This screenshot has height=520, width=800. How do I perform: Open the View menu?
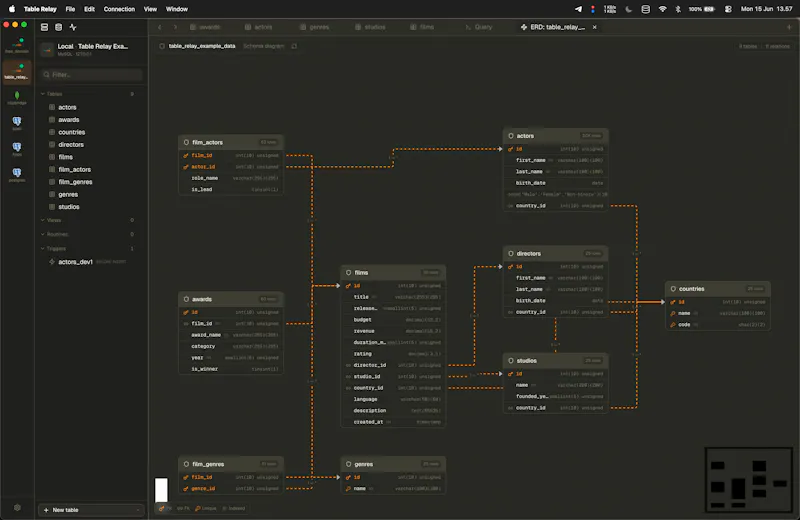tap(151, 9)
